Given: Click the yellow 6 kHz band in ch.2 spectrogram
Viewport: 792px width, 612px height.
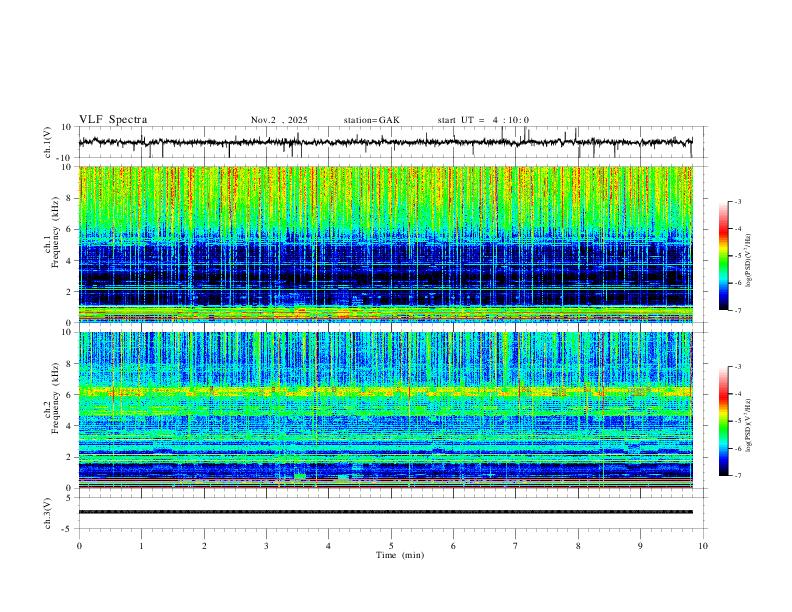Looking at the screenshot, I should pos(385,391).
